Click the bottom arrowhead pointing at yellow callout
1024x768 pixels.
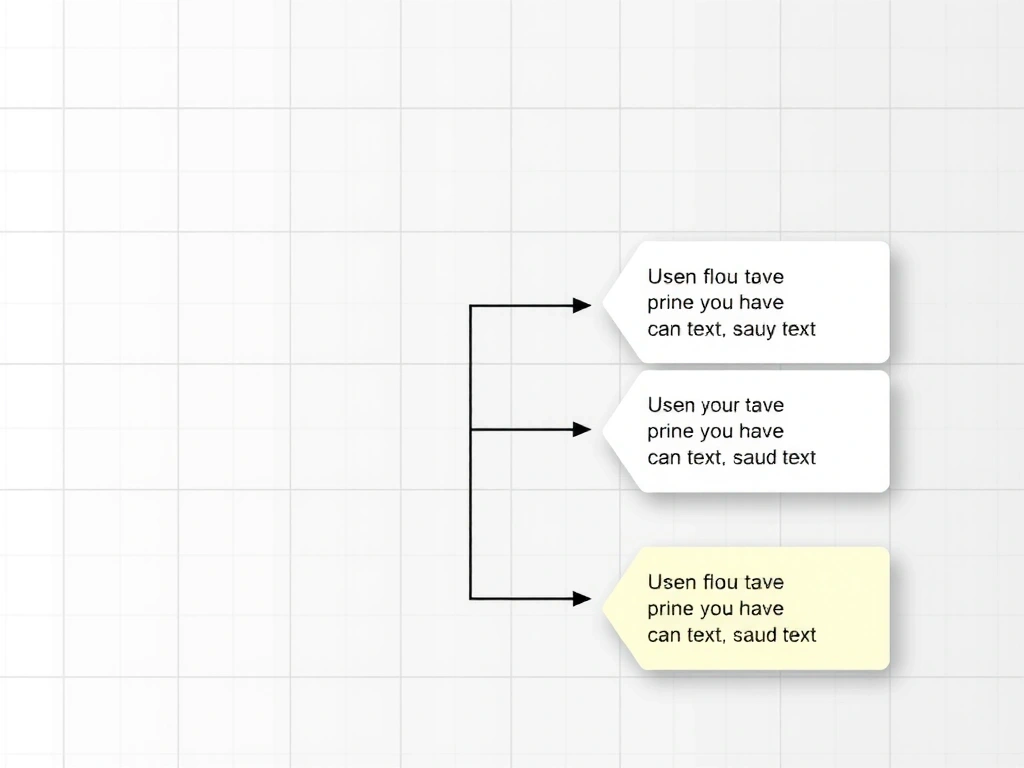582,598
